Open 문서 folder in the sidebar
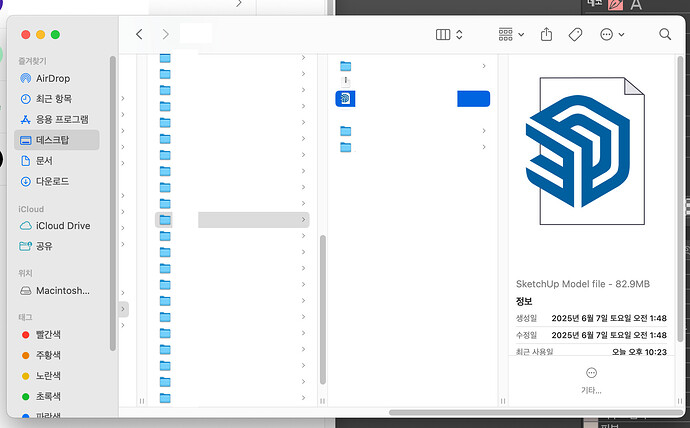This screenshot has height=428, width=690. click(x=36, y=161)
